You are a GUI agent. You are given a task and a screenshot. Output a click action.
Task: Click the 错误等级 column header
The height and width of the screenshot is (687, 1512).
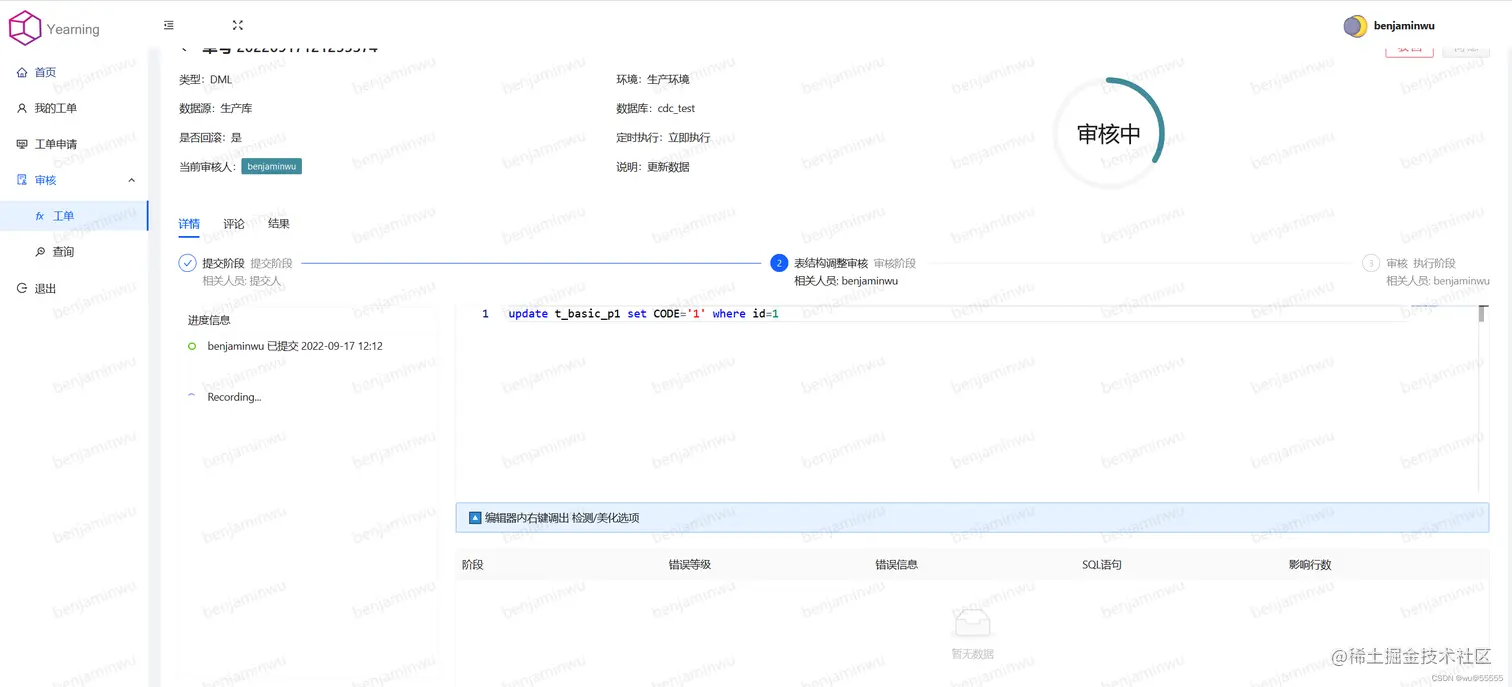coord(690,565)
